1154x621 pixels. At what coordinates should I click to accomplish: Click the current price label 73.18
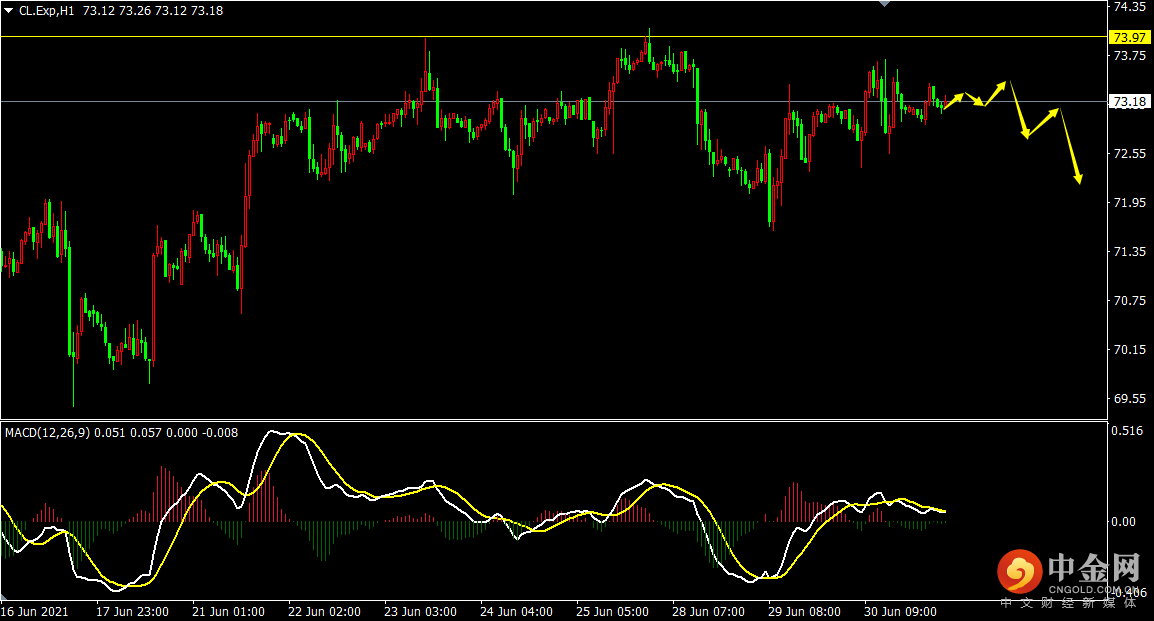[1129, 102]
